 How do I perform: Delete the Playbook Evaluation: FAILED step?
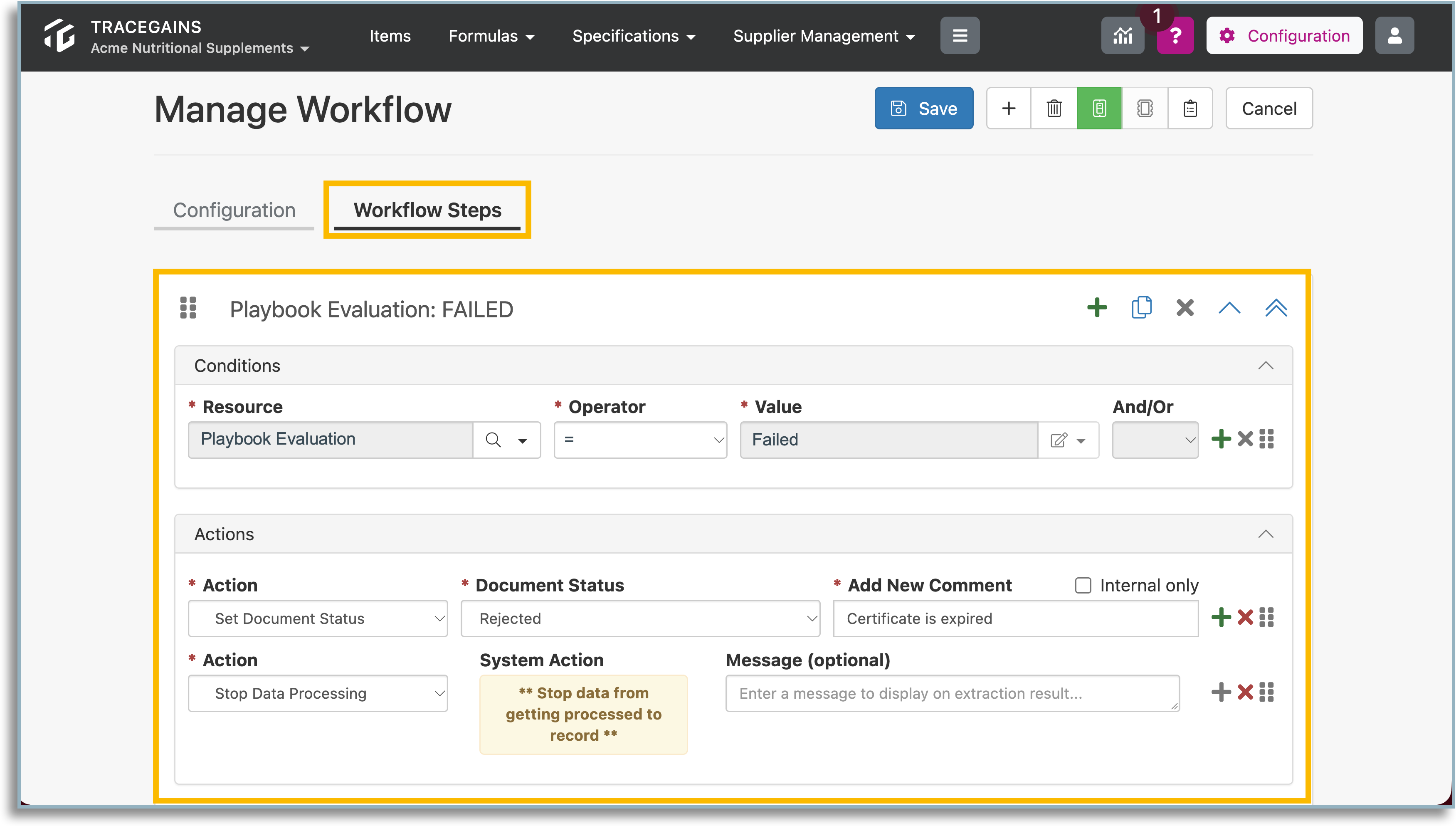click(1185, 308)
